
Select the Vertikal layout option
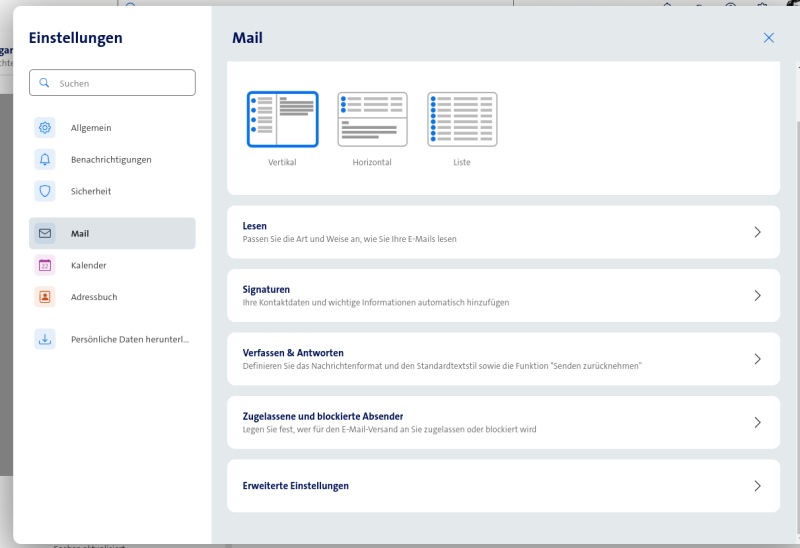pyautogui.click(x=282, y=119)
